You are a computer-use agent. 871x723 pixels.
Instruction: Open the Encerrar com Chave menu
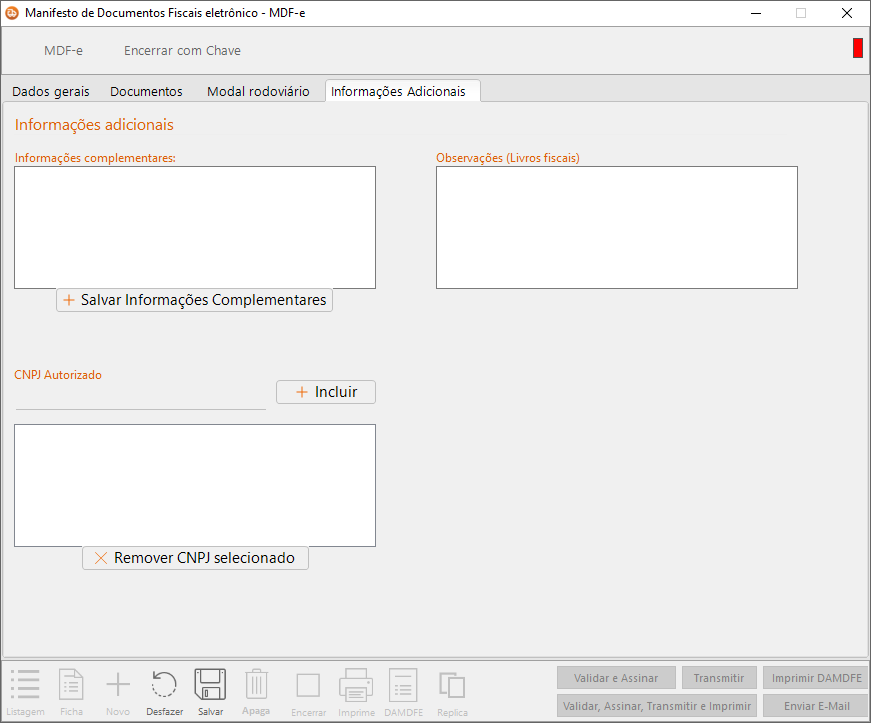point(182,50)
